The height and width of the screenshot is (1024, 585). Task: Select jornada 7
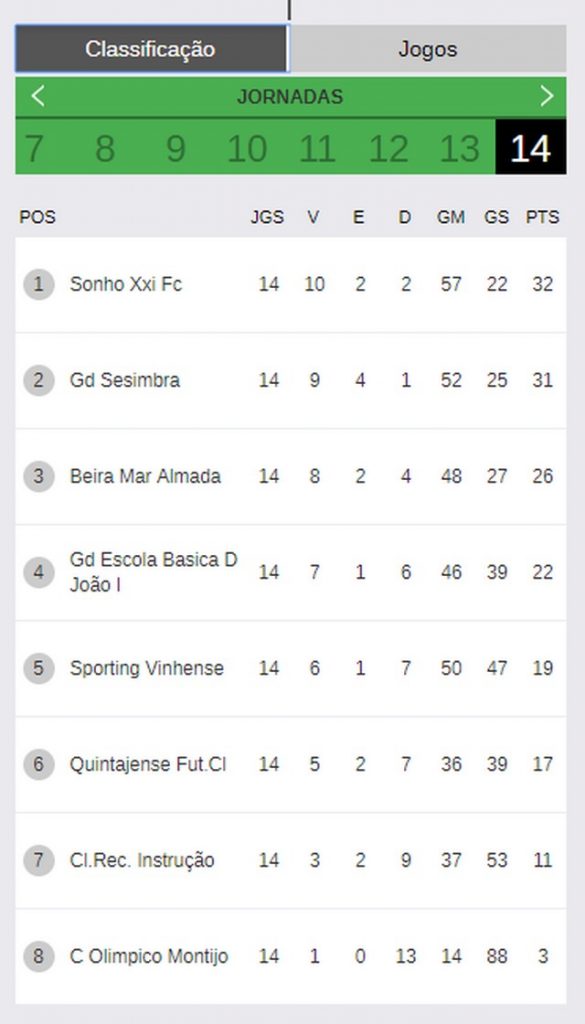[33, 148]
